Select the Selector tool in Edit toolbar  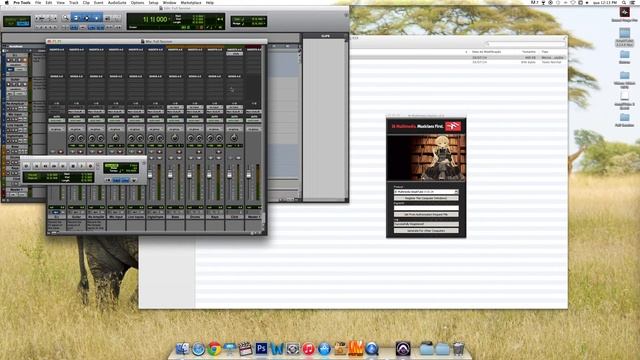[87, 18]
